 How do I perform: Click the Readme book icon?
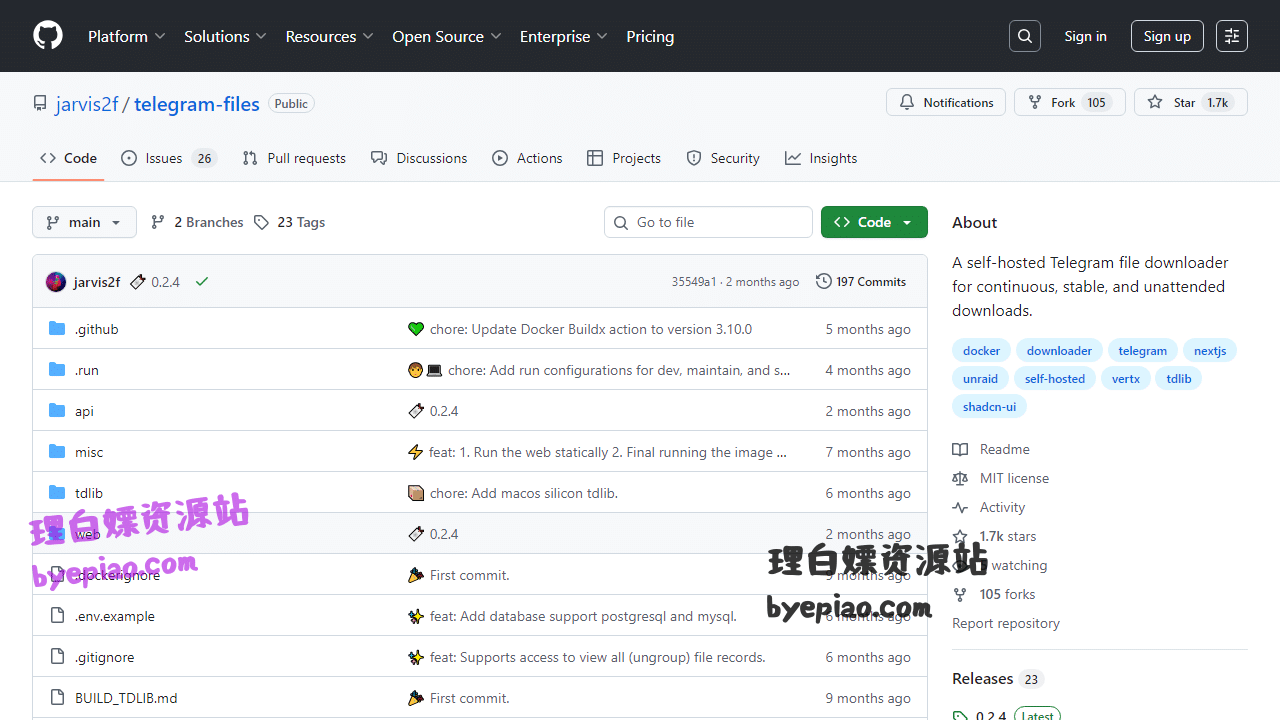tap(960, 449)
